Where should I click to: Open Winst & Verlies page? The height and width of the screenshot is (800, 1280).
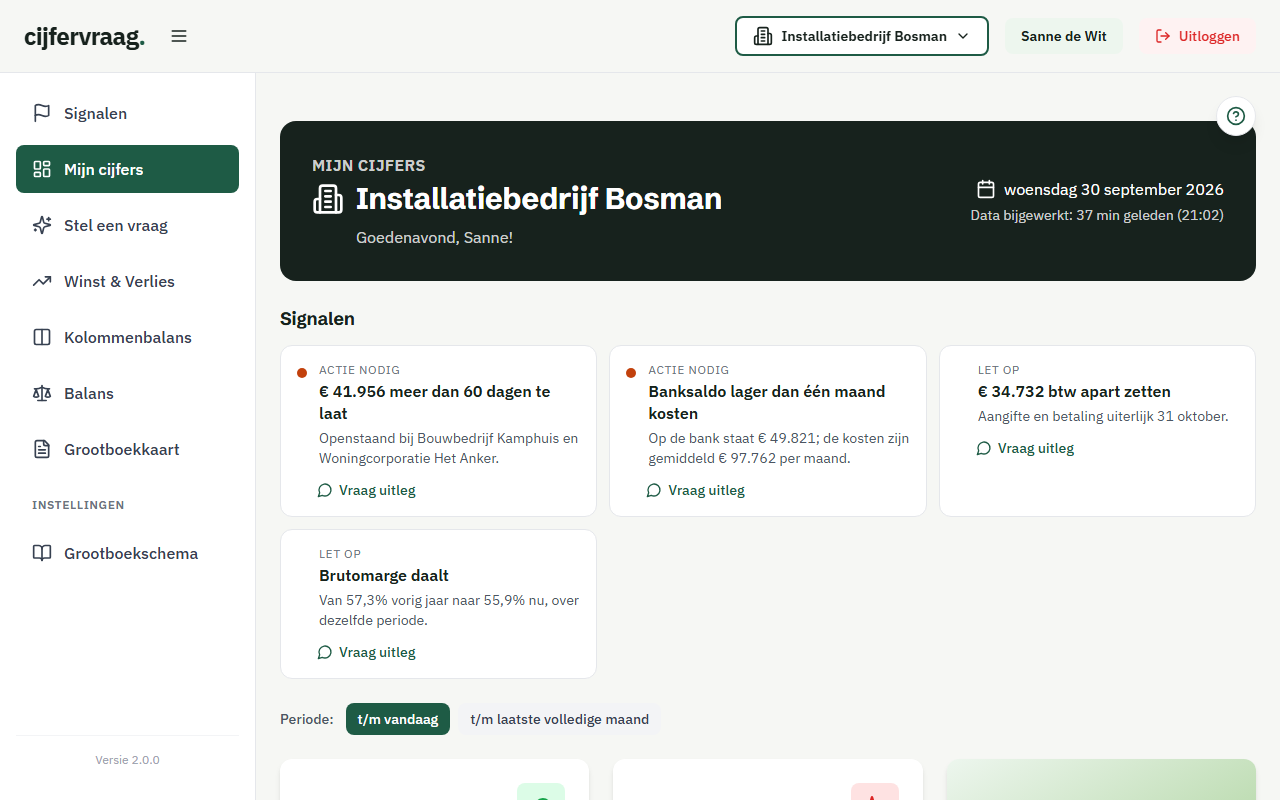pos(127,281)
